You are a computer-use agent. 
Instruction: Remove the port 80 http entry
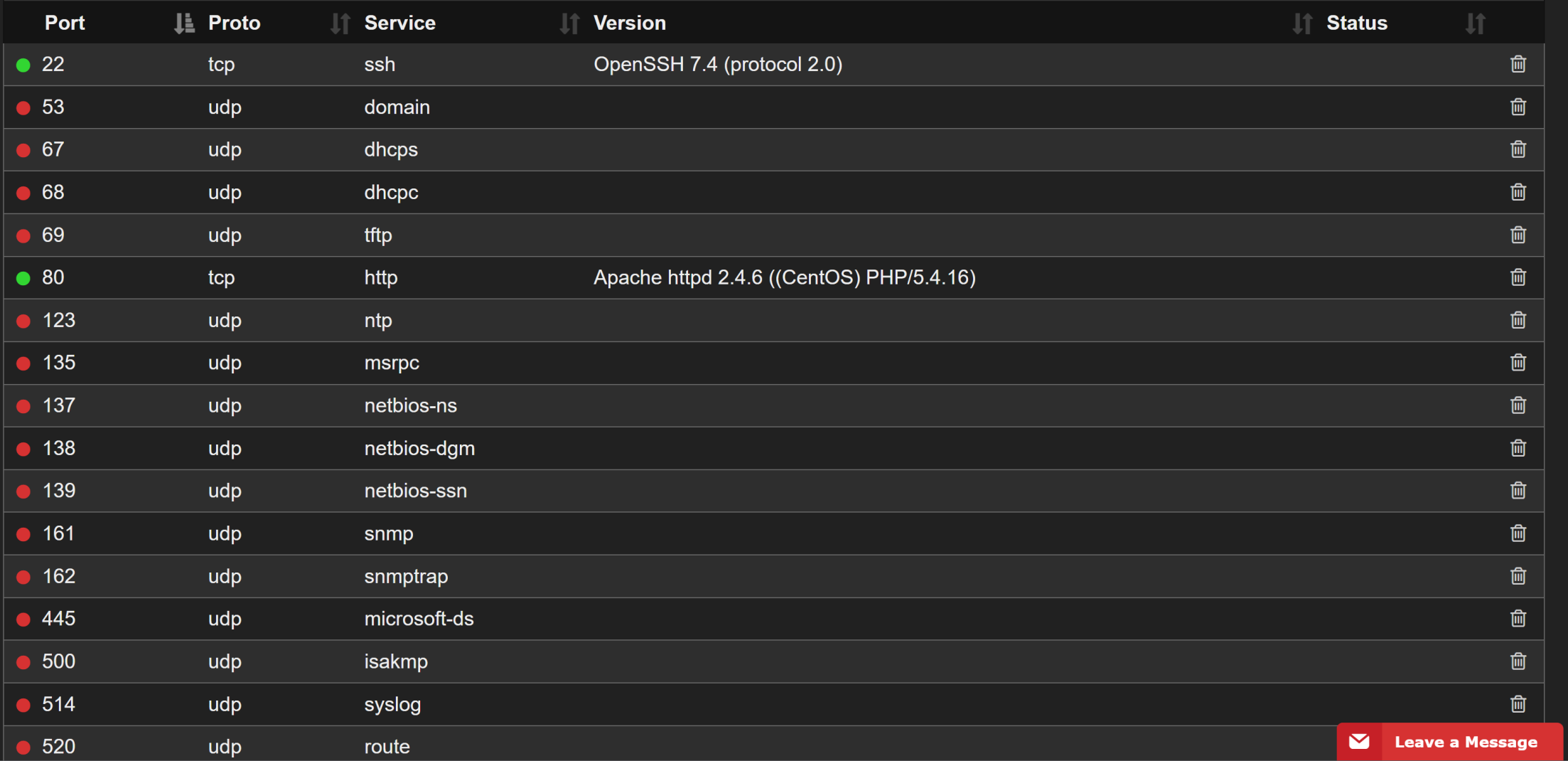click(x=1518, y=277)
